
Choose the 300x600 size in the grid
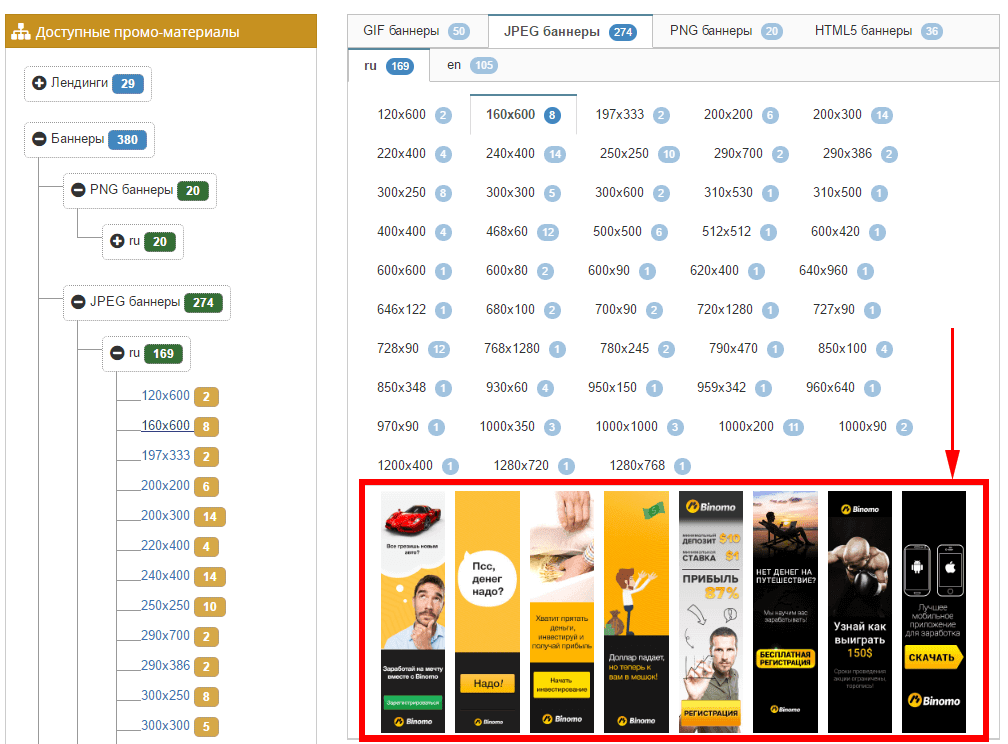(632, 193)
